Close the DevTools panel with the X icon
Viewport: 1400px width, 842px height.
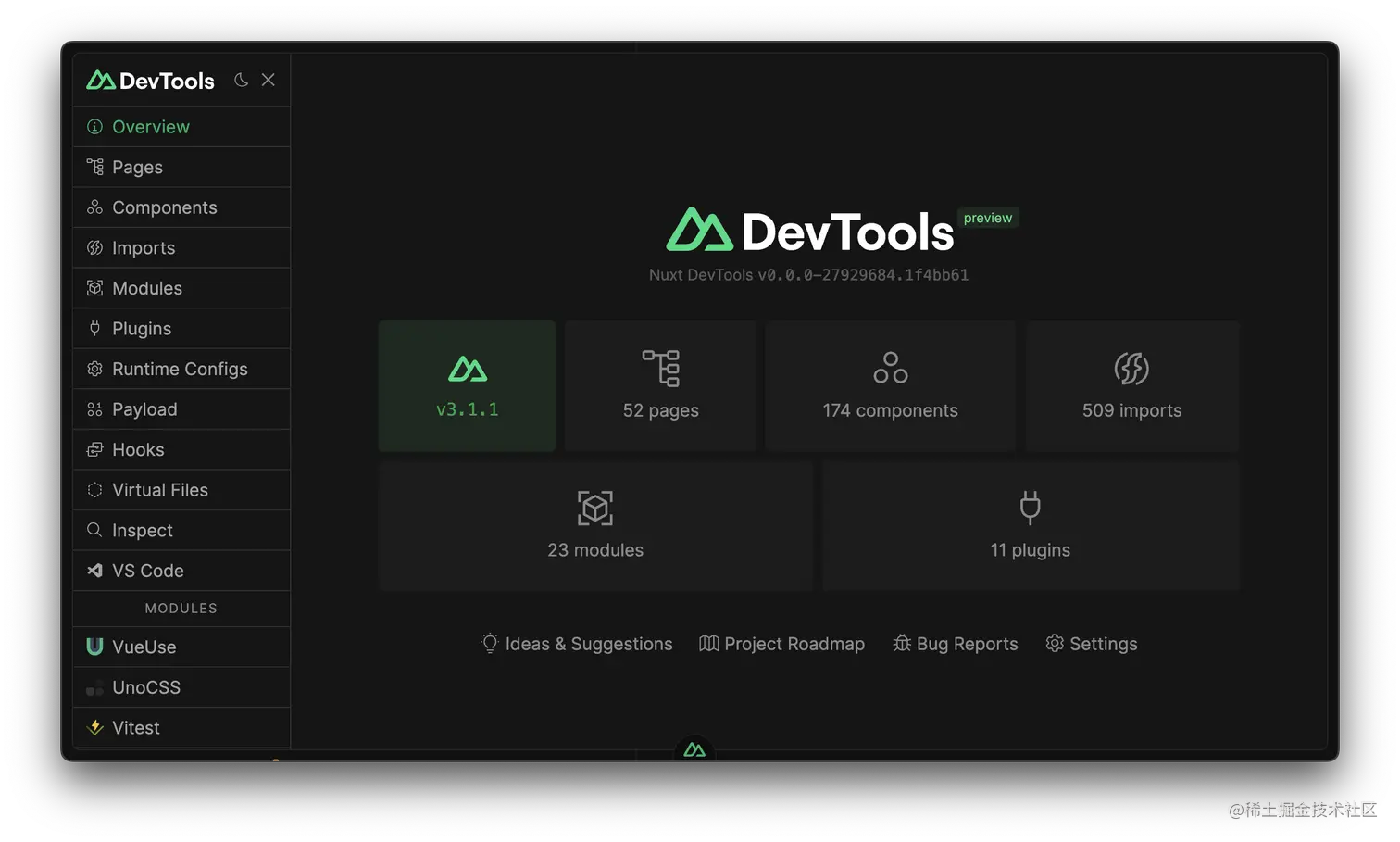click(269, 80)
